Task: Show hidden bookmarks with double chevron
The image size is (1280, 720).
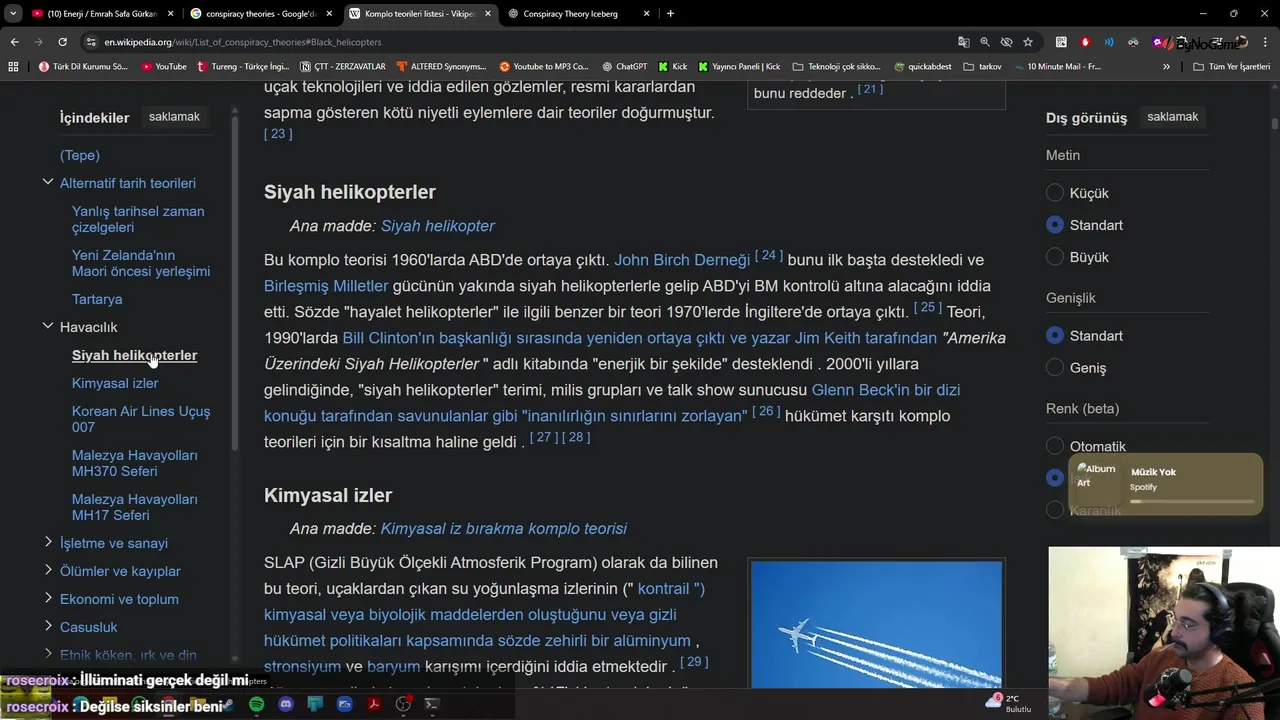Action: click(1166, 66)
